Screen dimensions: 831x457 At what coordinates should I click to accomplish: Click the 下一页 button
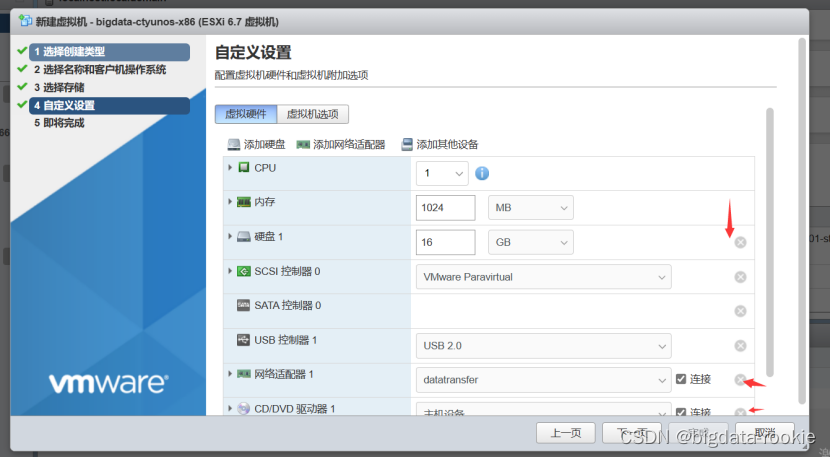click(632, 433)
